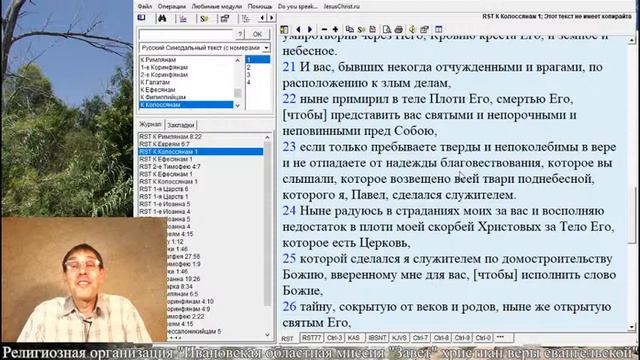Click main text scrollbar's up arrow
This screenshot has width=640, height=360.
click(632, 40)
